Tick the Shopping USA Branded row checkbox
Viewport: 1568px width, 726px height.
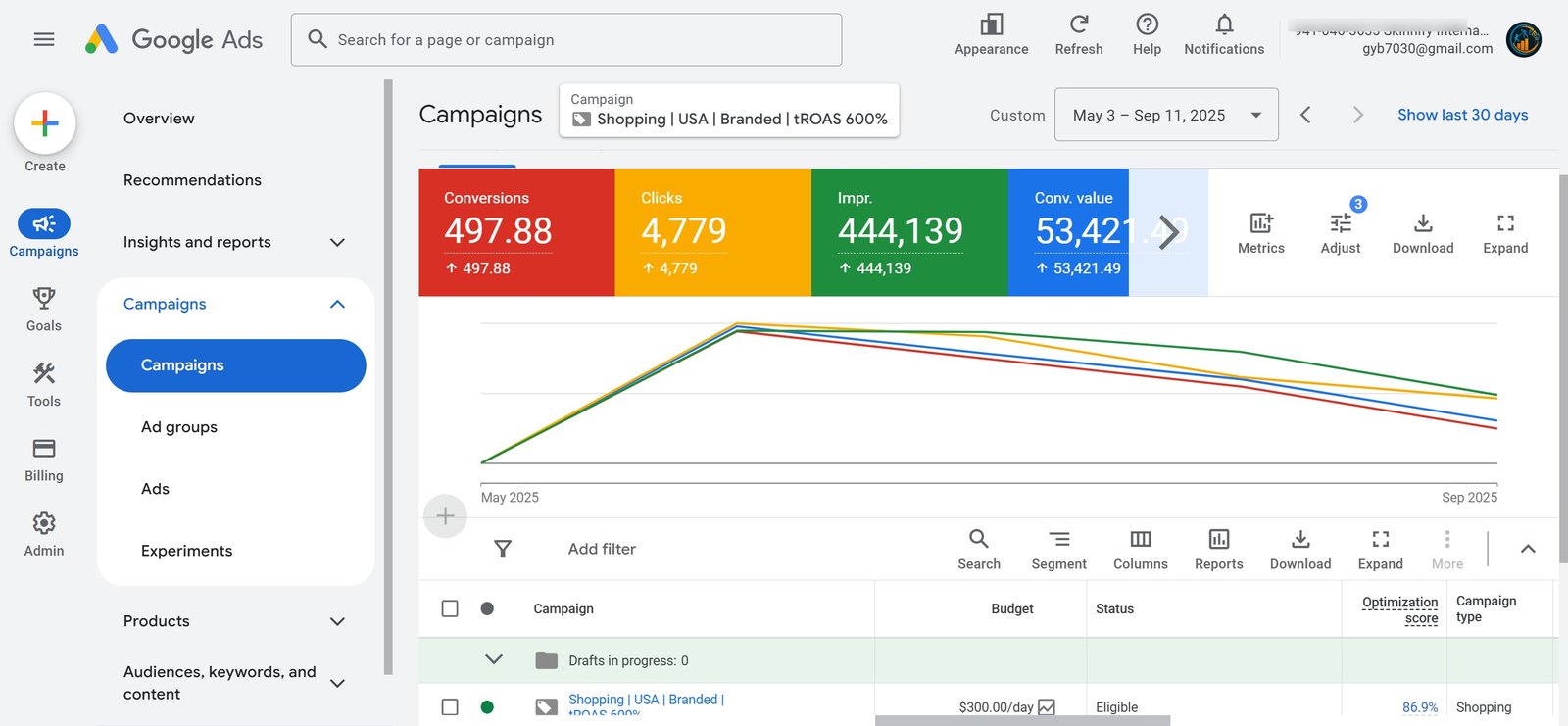(x=450, y=706)
